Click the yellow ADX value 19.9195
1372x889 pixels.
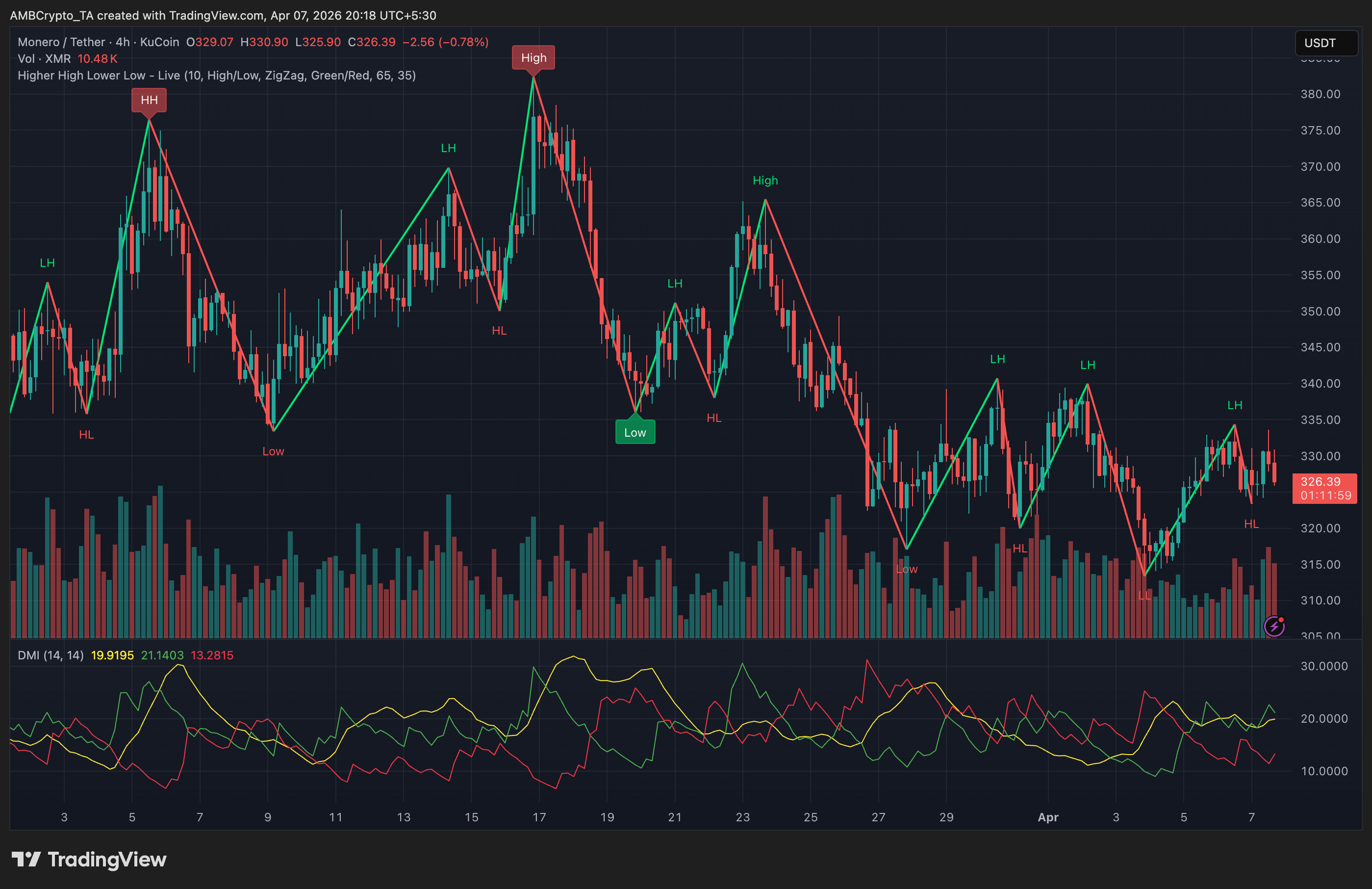(112, 655)
